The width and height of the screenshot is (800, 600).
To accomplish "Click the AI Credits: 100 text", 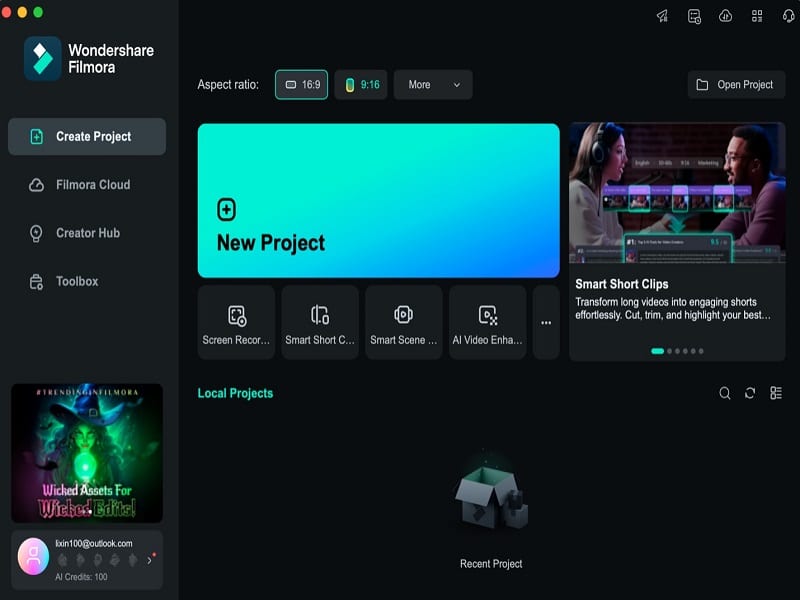I will click(81, 577).
